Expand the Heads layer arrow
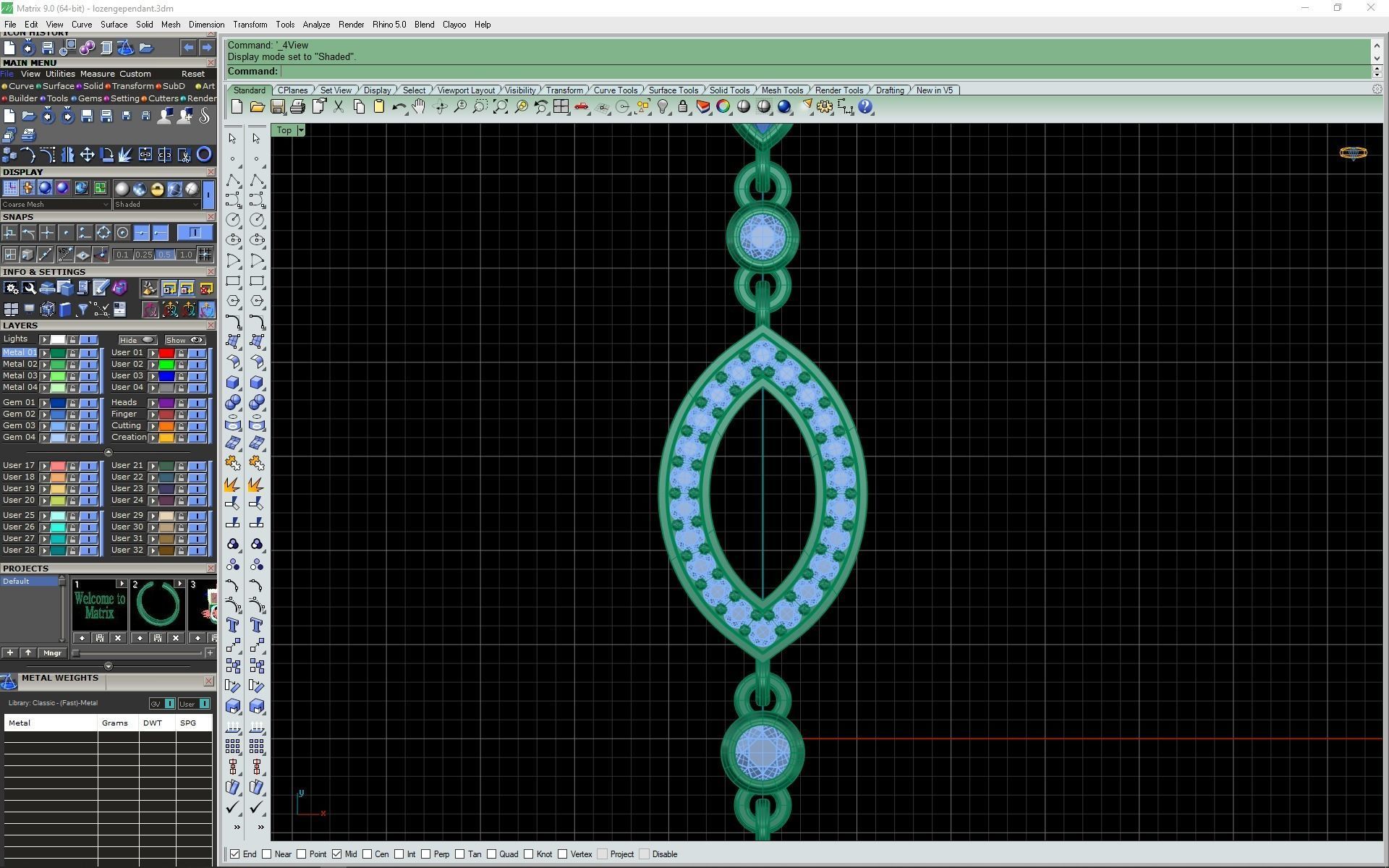Screen dimensions: 1389x868 pyautogui.click(x=153, y=403)
